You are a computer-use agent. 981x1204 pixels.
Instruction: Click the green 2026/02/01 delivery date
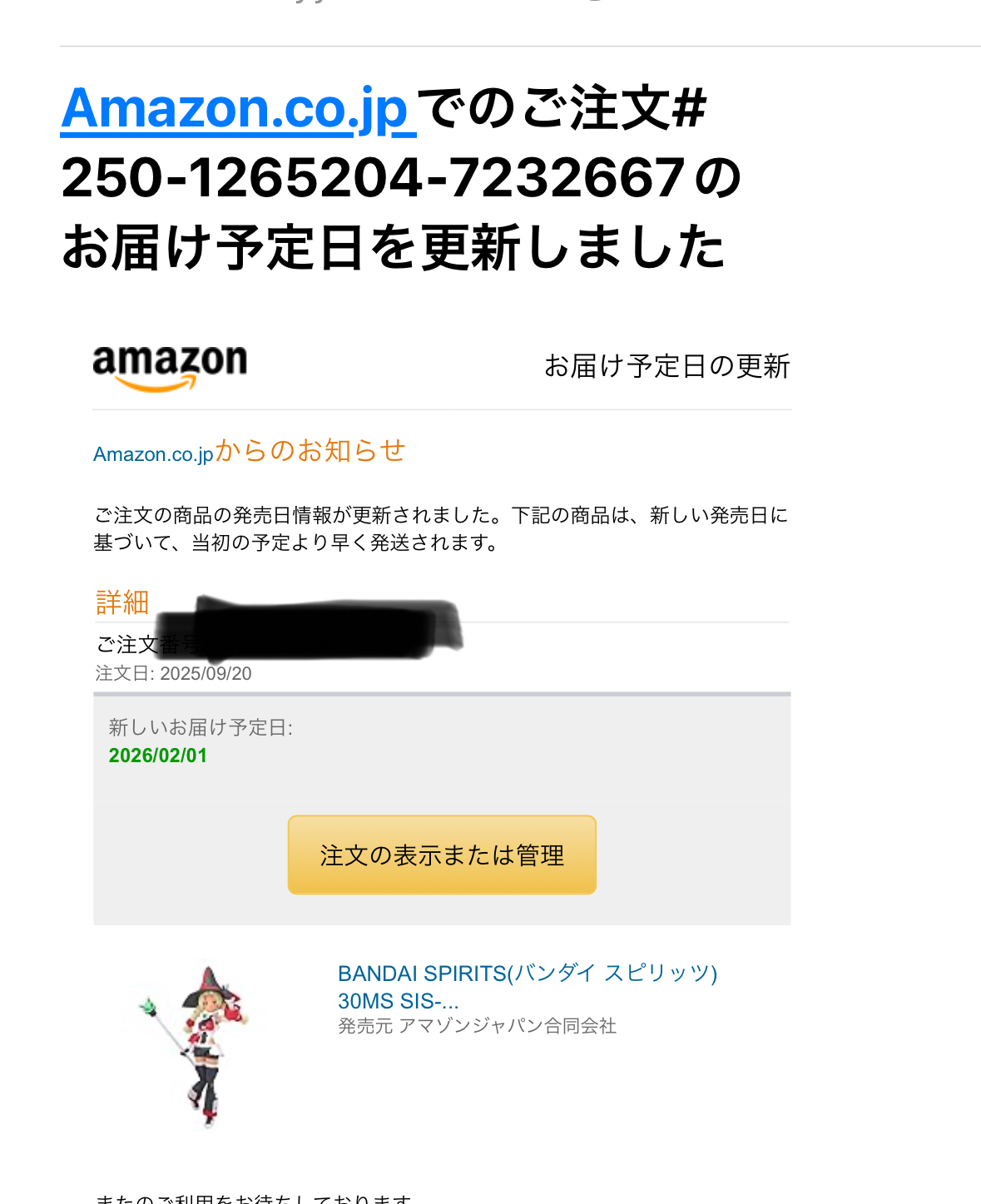(158, 756)
